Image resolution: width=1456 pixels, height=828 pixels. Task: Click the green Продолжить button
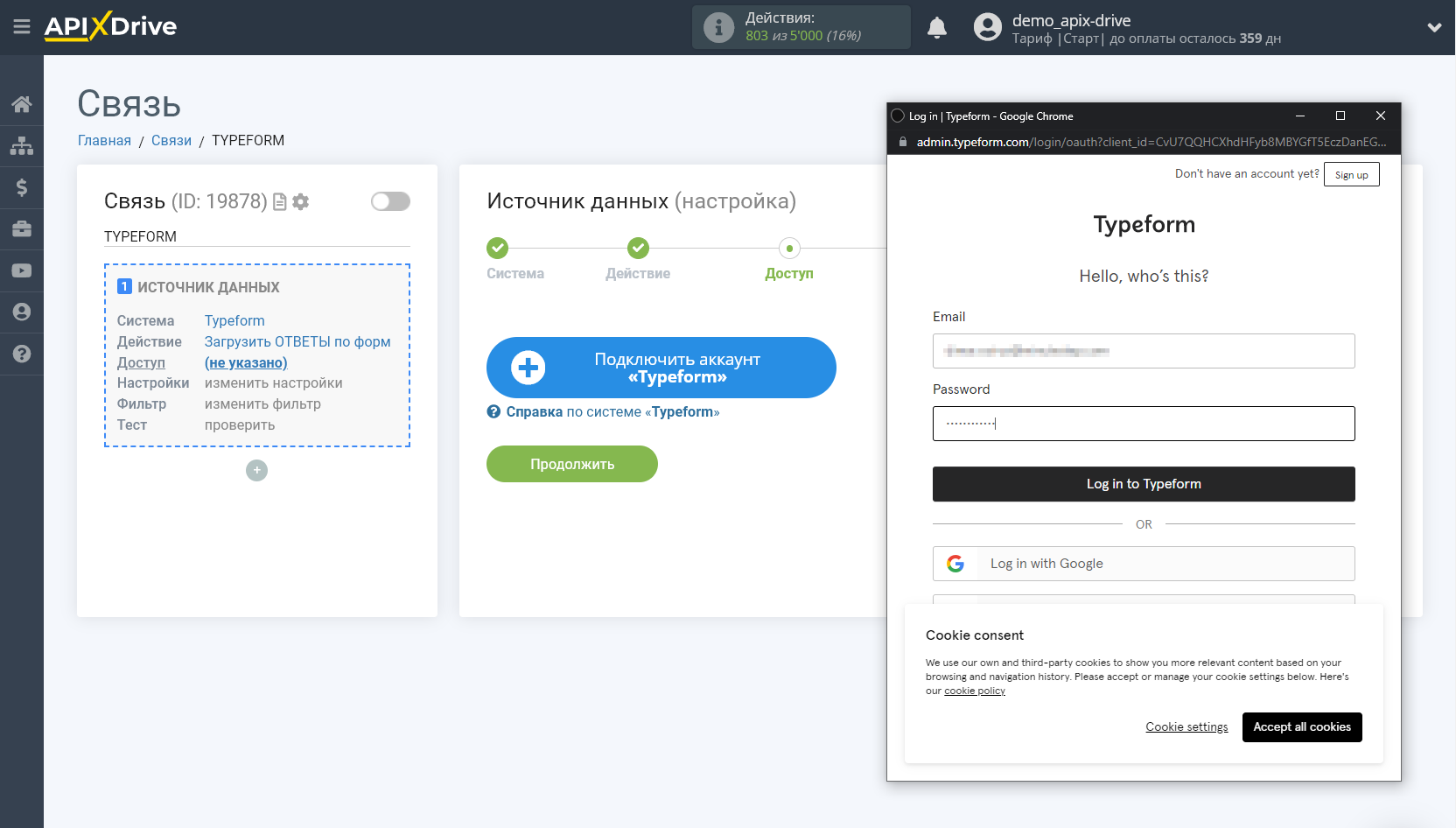572,464
